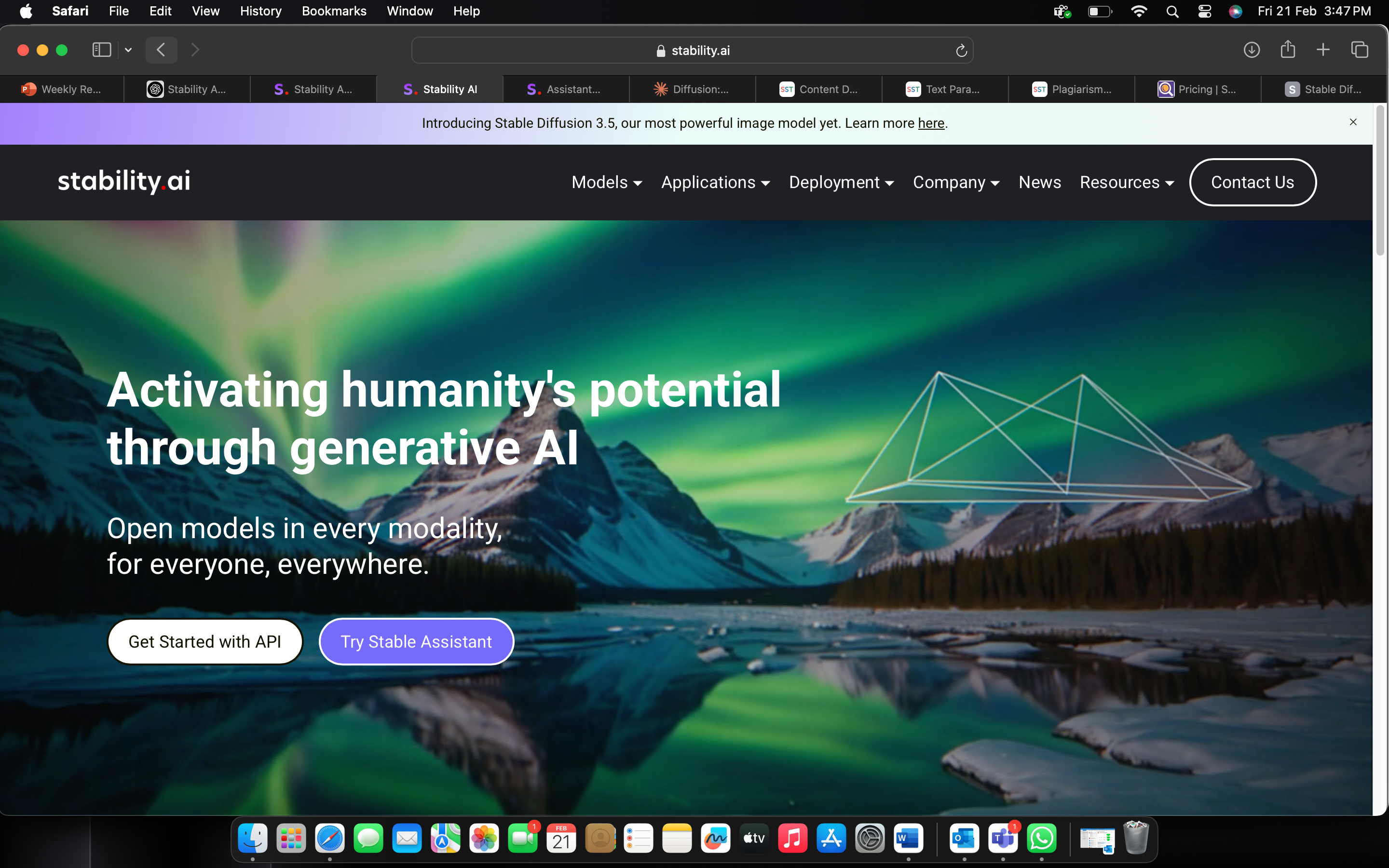Open App Store from the Dock

(x=831, y=839)
